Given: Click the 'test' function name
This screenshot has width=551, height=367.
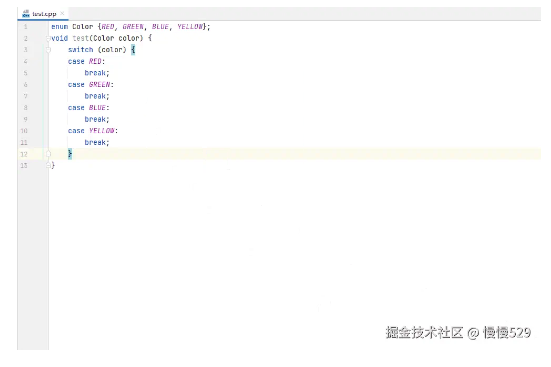Looking at the screenshot, I should [x=81, y=38].
